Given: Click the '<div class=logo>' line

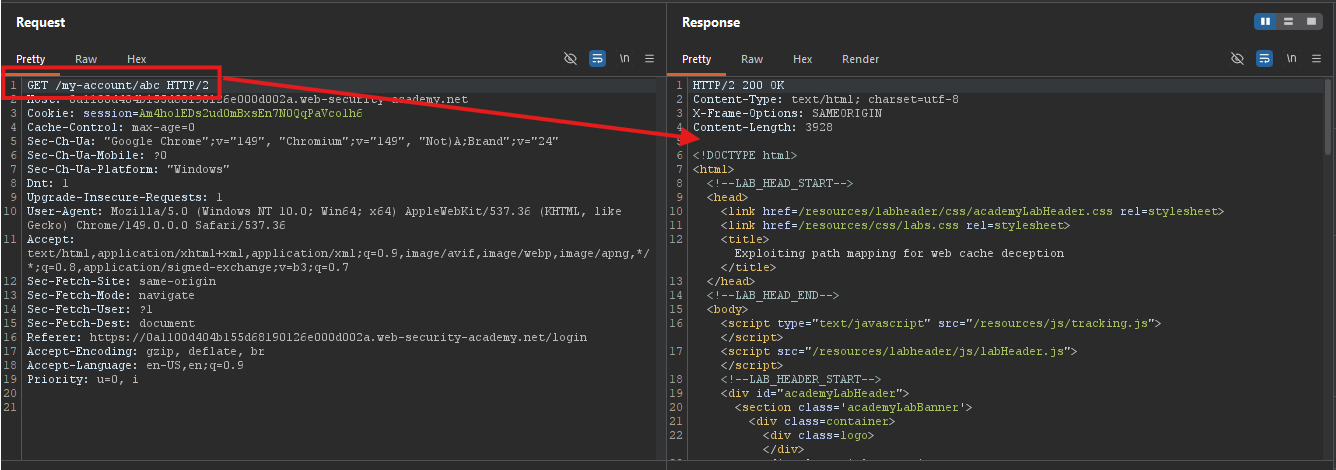Looking at the screenshot, I should pyautogui.click(x=818, y=436).
